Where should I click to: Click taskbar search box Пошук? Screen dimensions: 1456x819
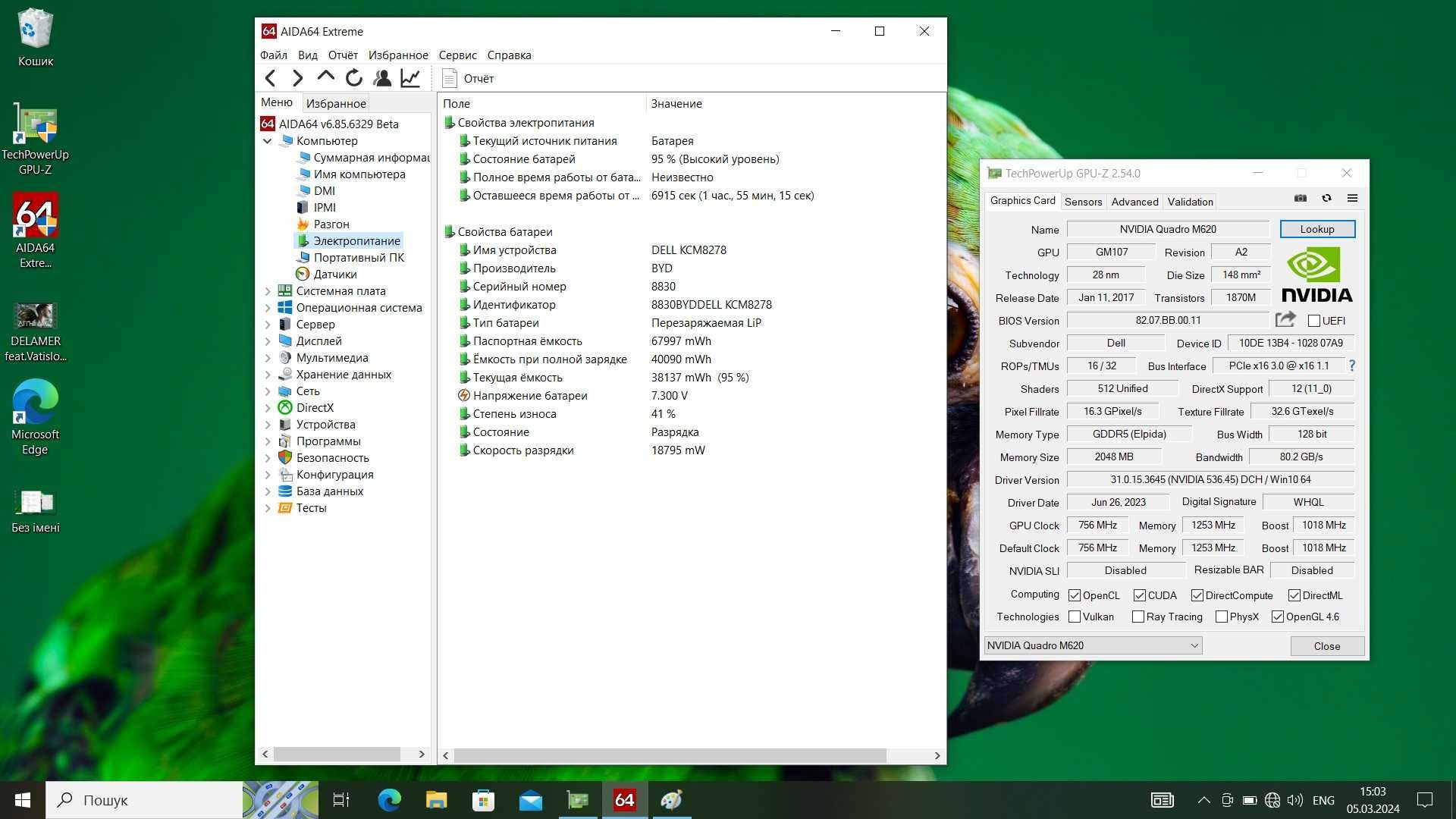click(144, 800)
